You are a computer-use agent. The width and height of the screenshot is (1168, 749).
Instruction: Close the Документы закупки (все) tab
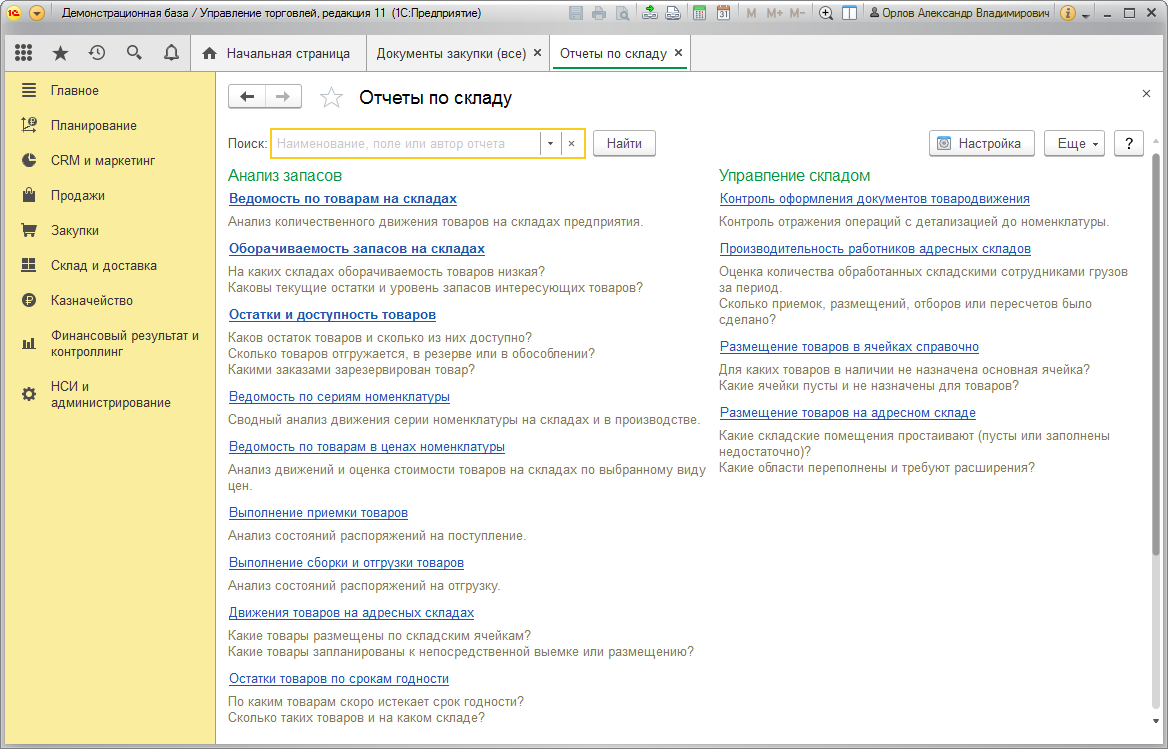537,53
